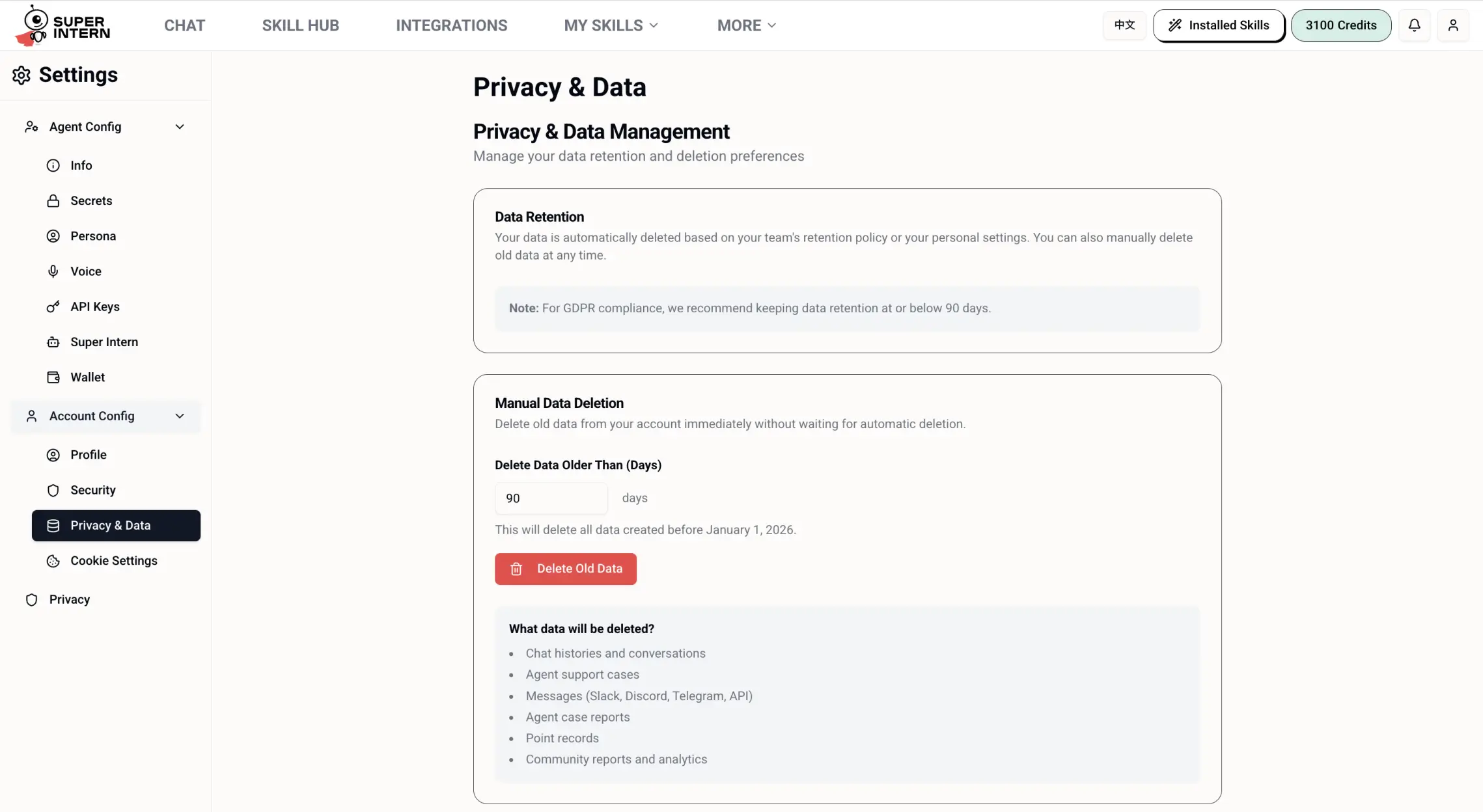Open the user account icon
This screenshot has width=1483, height=812.
point(1454,25)
